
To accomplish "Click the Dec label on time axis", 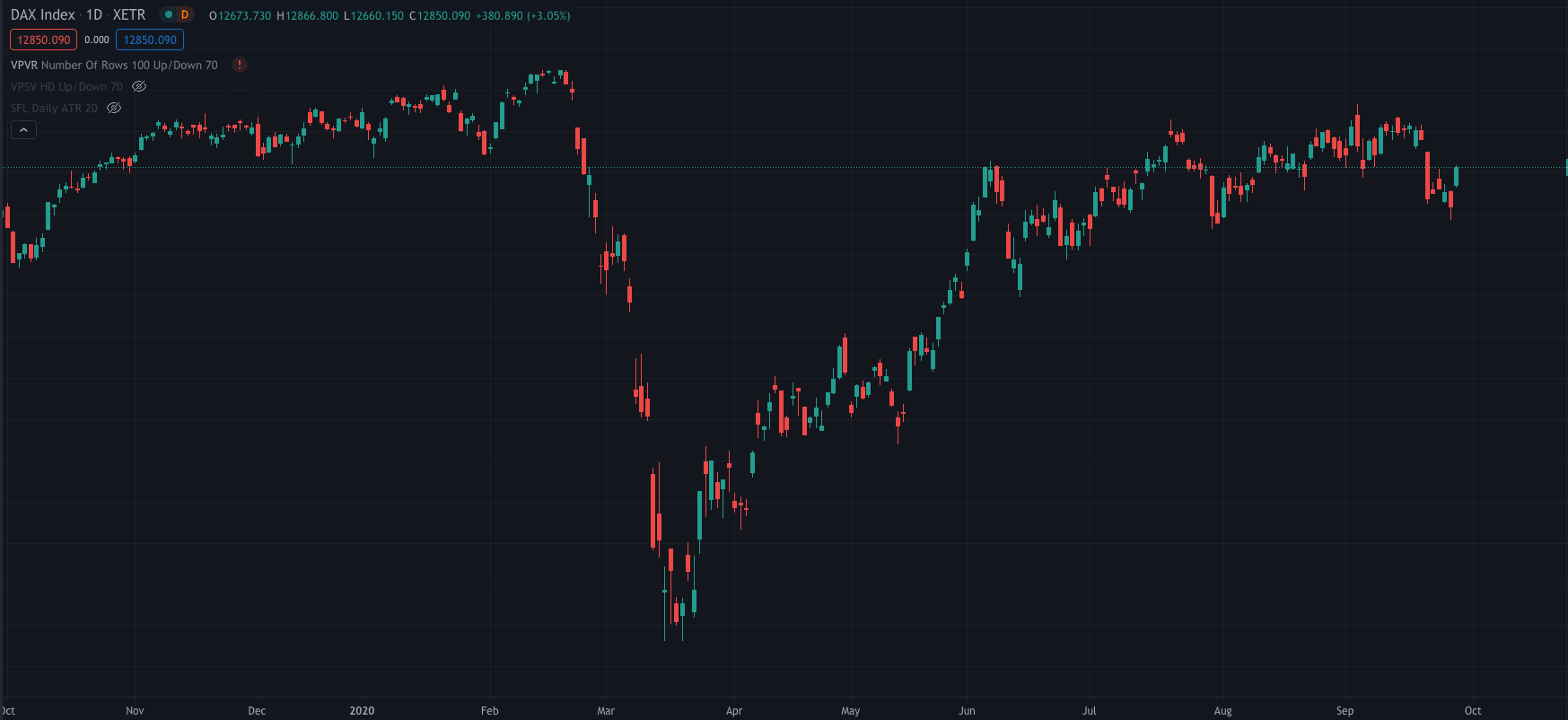I will [257, 710].
